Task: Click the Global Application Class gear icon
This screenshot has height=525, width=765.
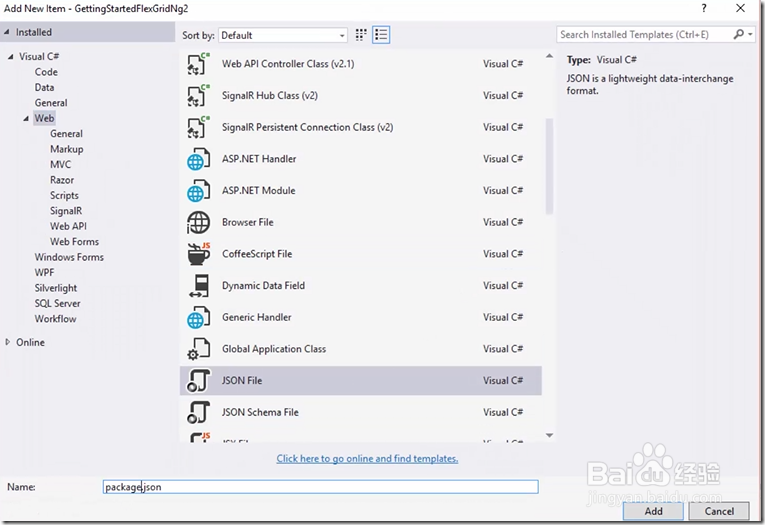Action: point(199,349)
